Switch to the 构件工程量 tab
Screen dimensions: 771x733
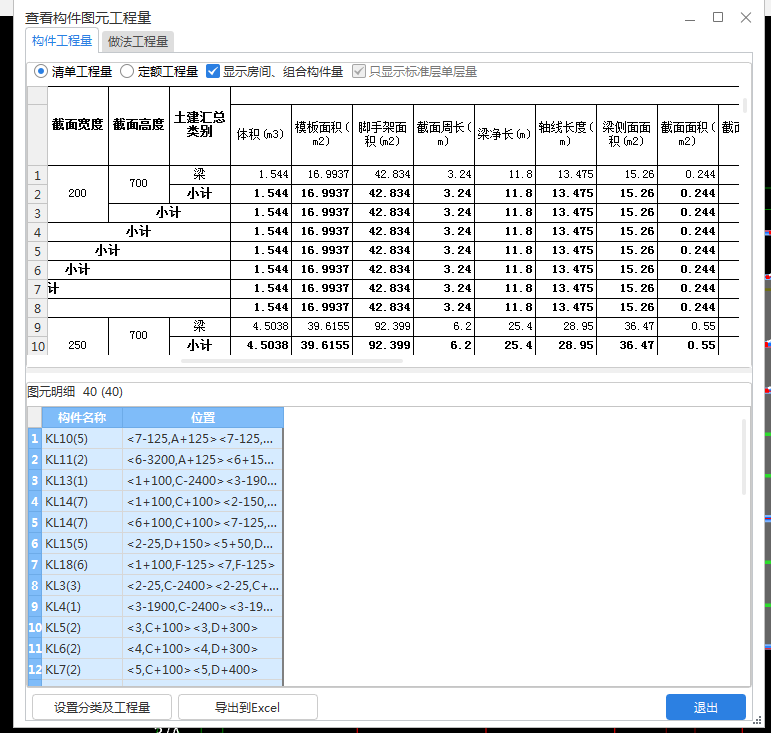pos(62,41)
